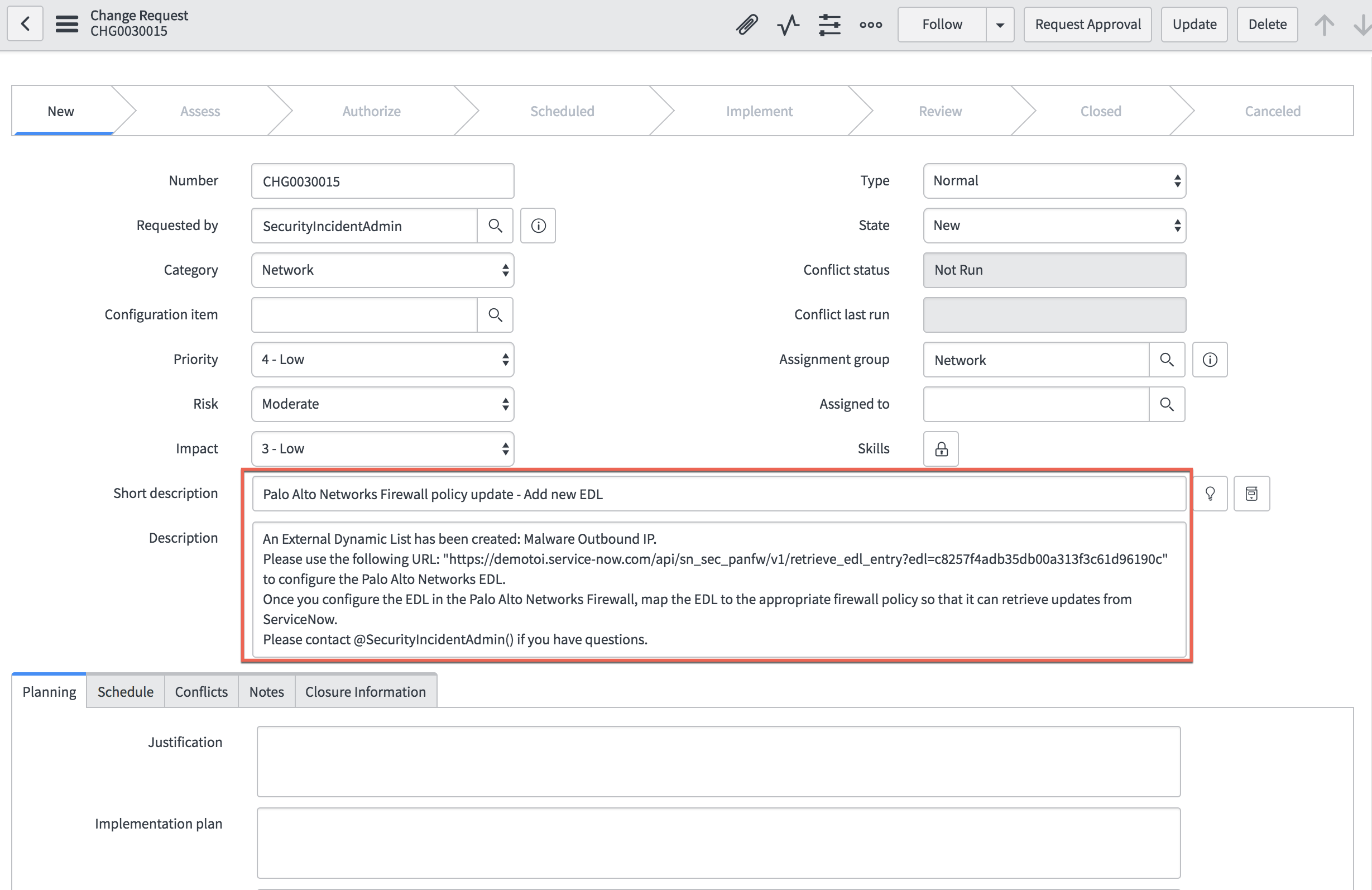Open the Category dropdown
Screen dimensions: 1372x890
click(x=383, y=271)
